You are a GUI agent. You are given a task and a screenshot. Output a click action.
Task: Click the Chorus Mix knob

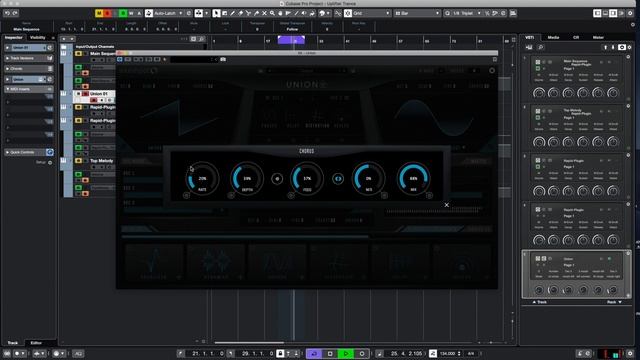413,179
